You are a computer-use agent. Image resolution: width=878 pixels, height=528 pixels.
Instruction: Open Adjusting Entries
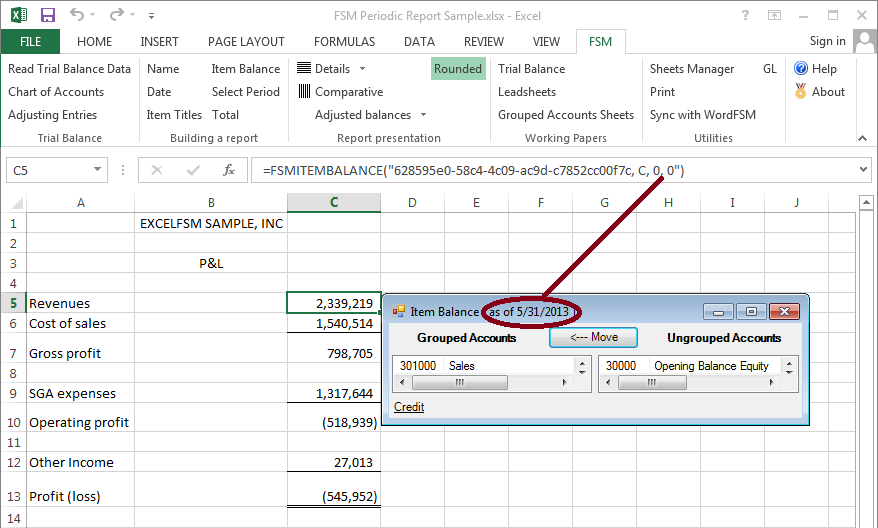click(53, 115)
